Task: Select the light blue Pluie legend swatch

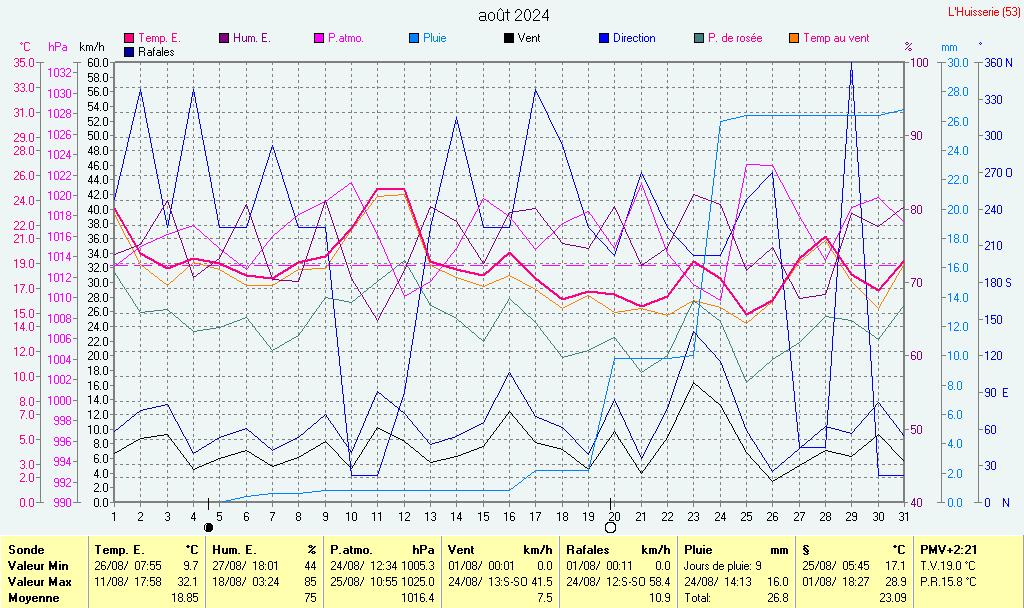Action: click(414, 39)
